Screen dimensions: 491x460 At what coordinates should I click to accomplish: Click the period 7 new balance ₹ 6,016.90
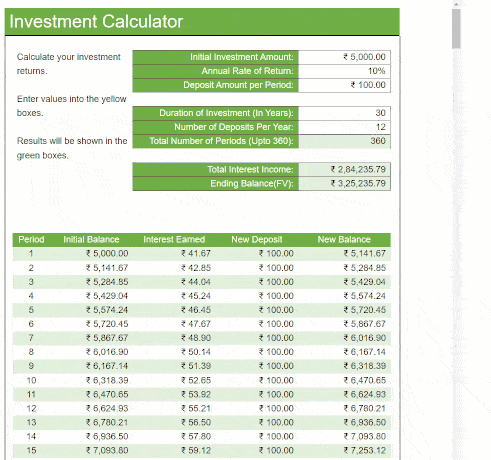[365, 338]
